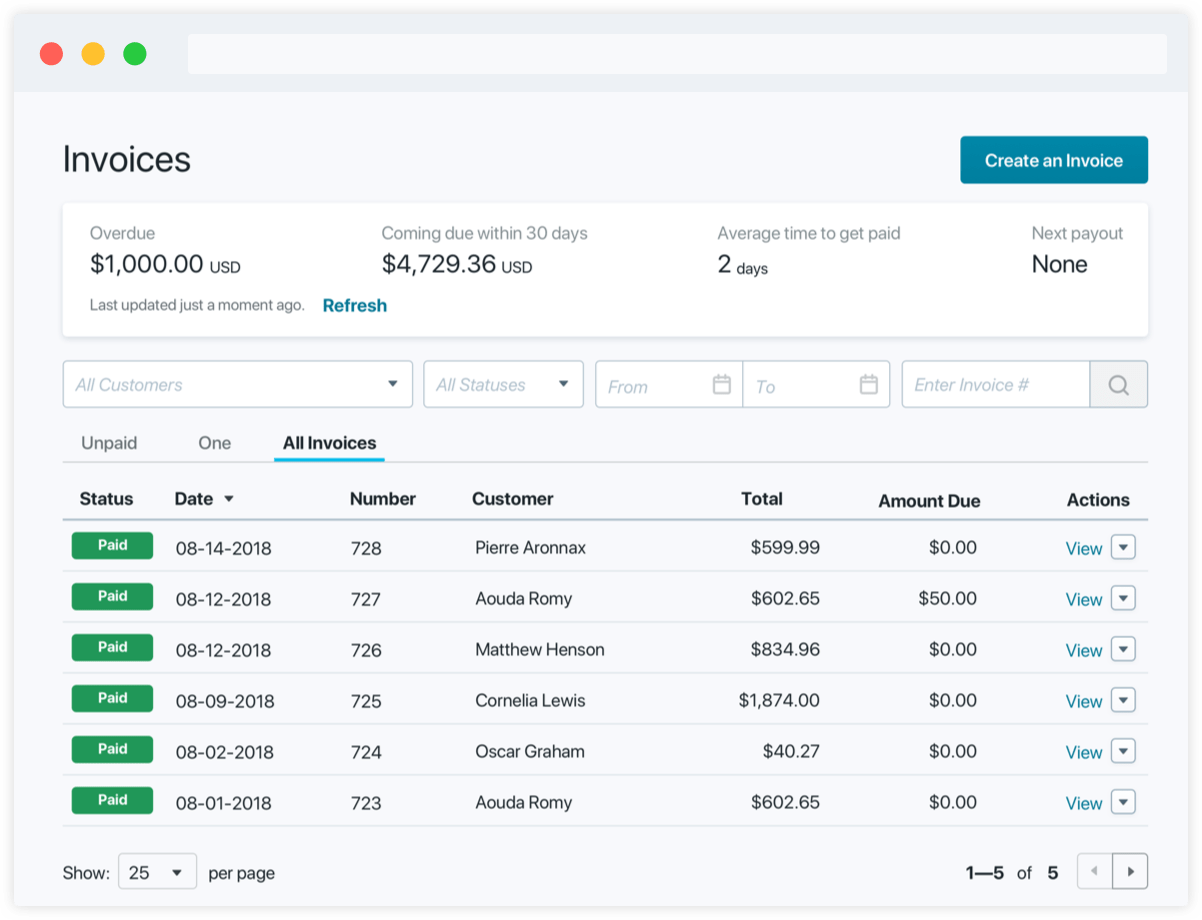Expand actions menu for invoice 726
The width and height of the screenshot is (1202, 920).
1124,650
